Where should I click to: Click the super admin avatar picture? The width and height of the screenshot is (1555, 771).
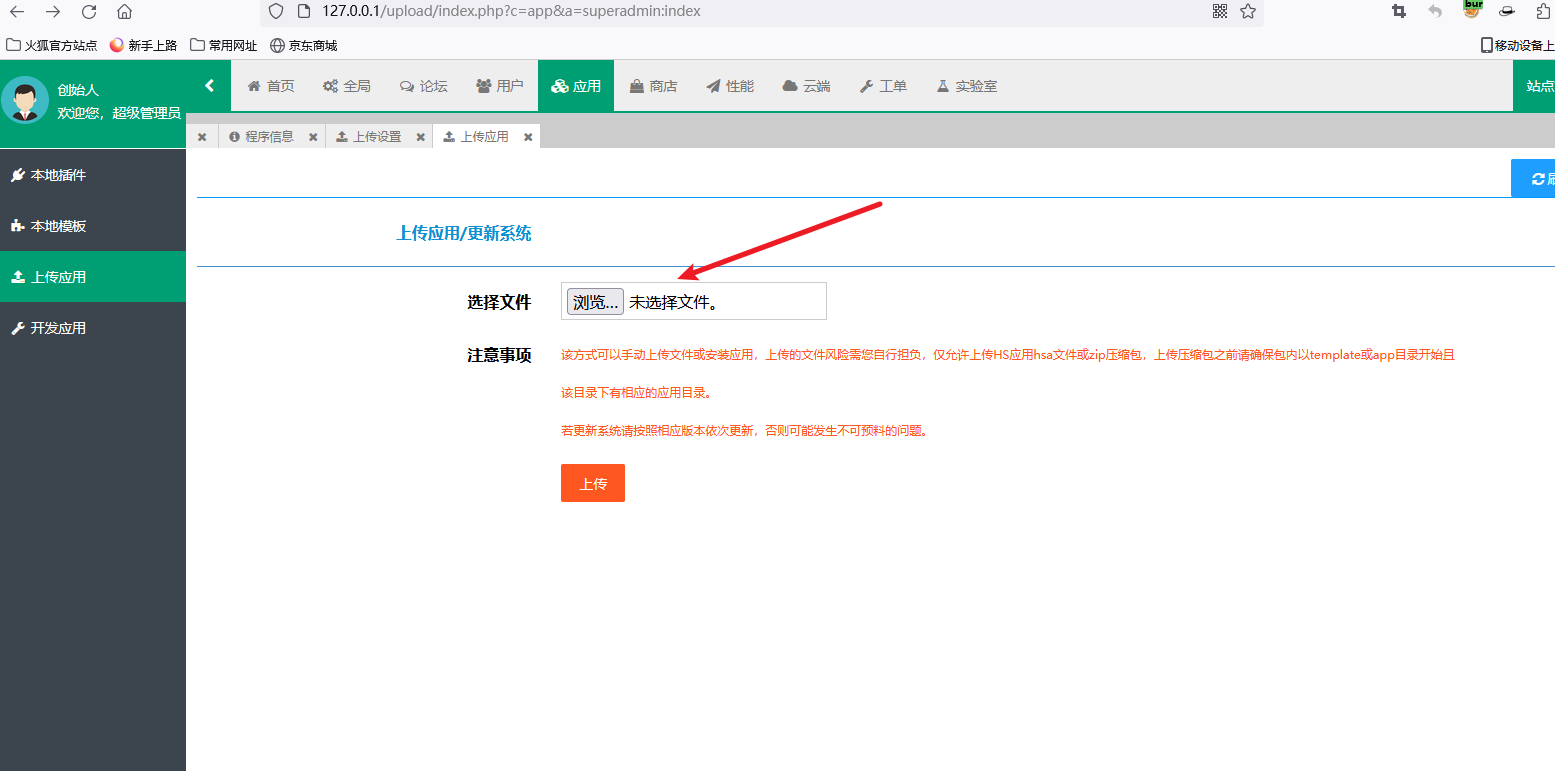pyautogui.click(x=25, y=100)
